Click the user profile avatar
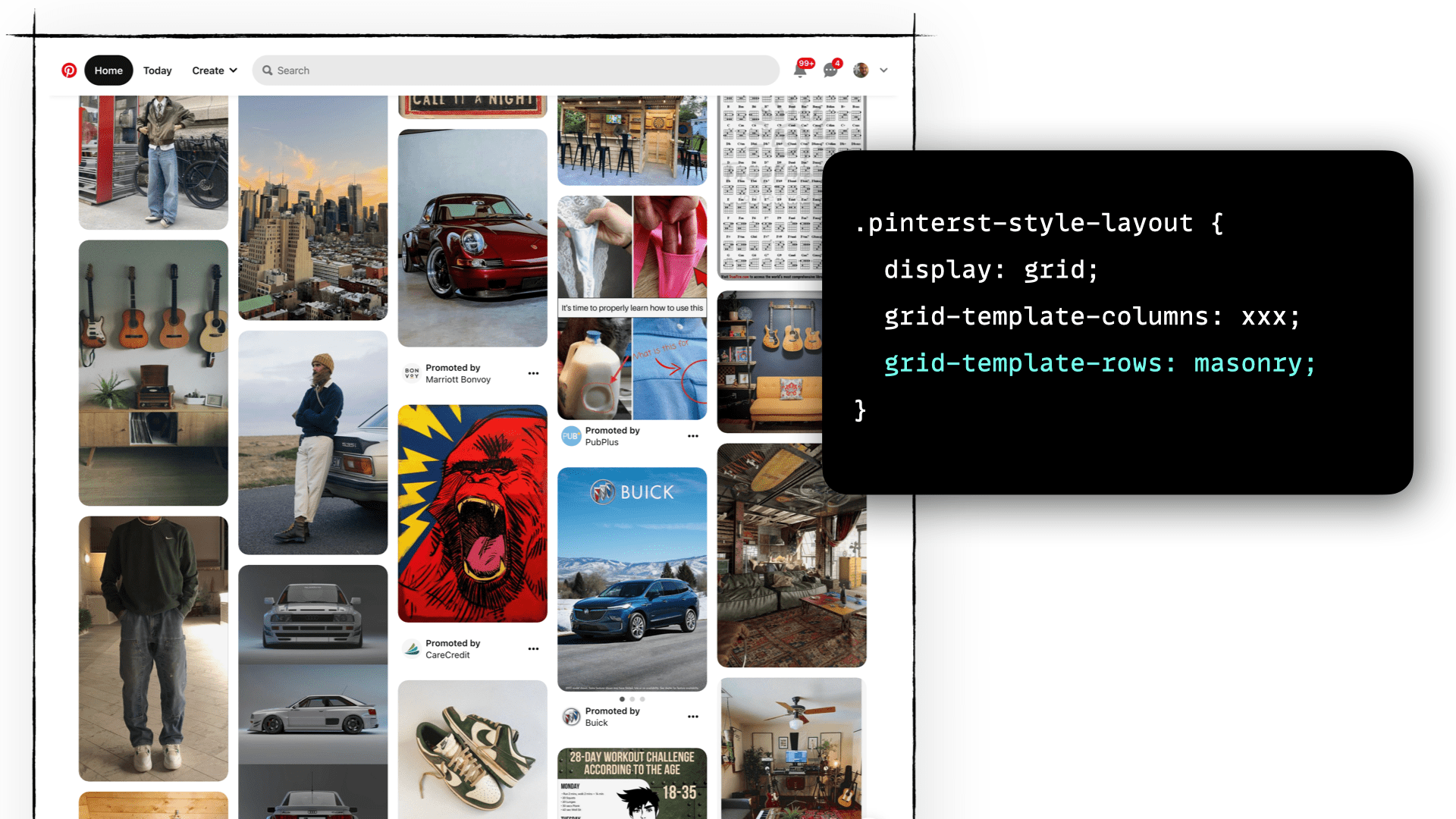 (861, 71)
